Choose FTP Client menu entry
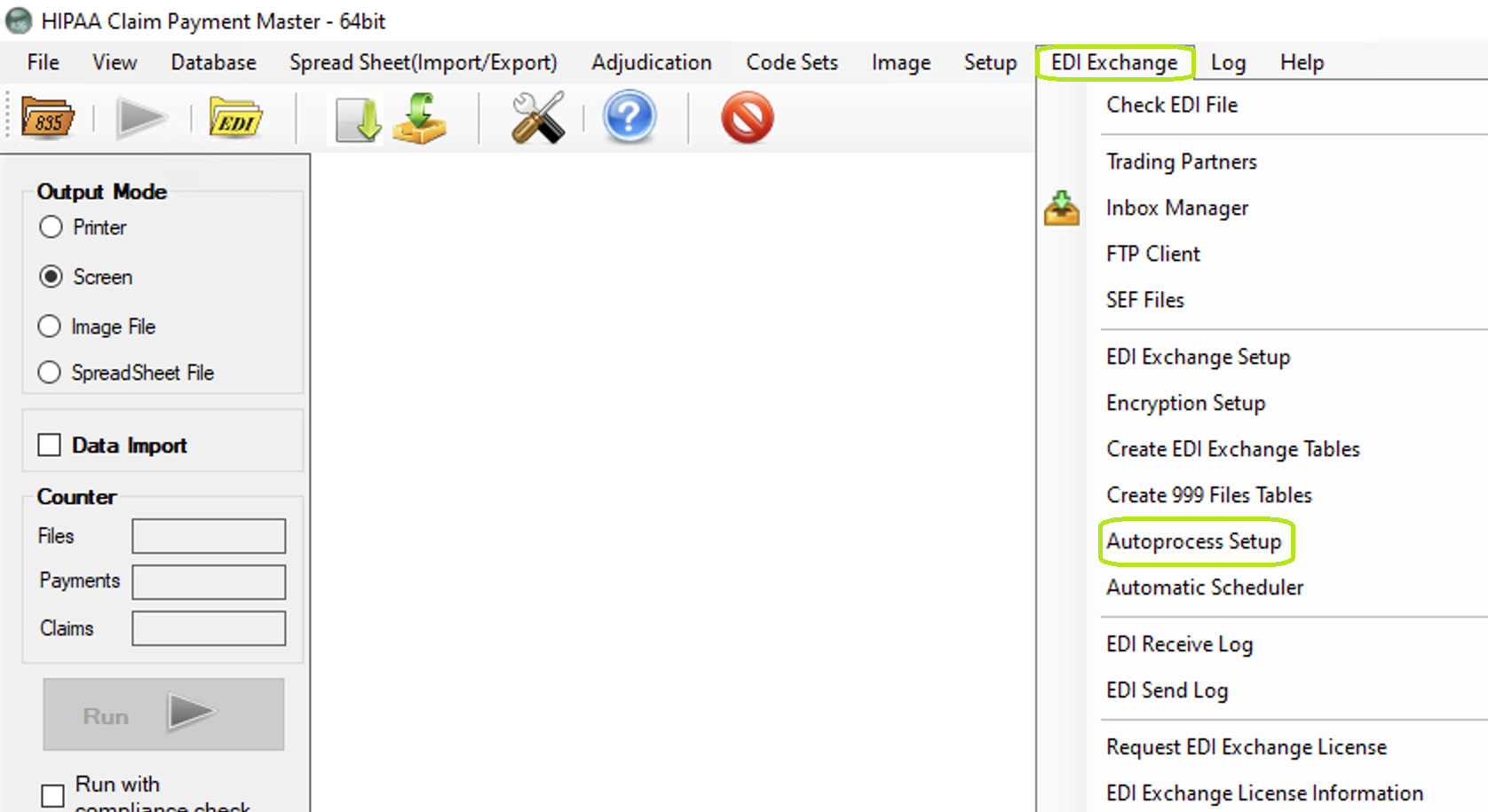 pos(1153,254)
